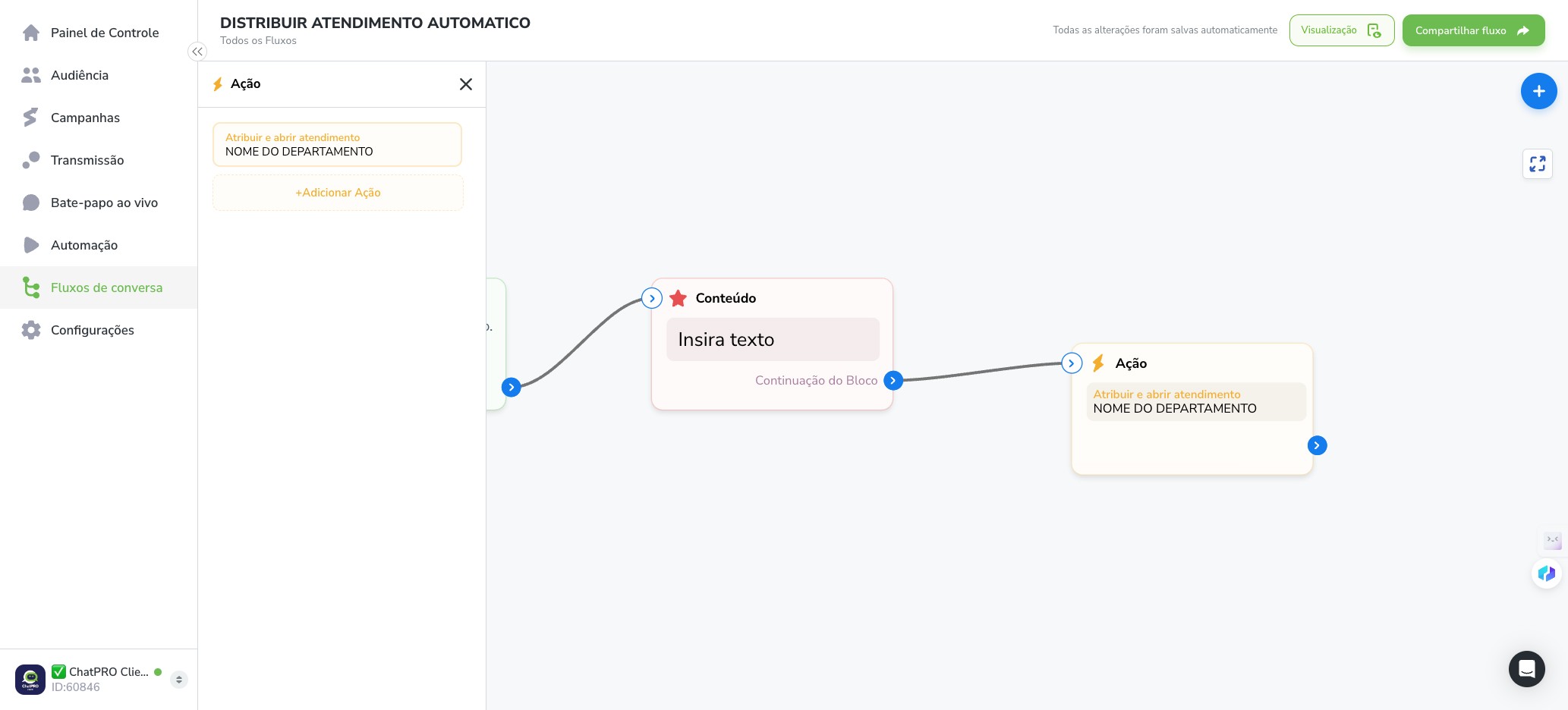Viewport: 1568px width, 710px height.
Task: Click the blue plus add-block button
Action: pyautogui.click(x=1538, y=91)
